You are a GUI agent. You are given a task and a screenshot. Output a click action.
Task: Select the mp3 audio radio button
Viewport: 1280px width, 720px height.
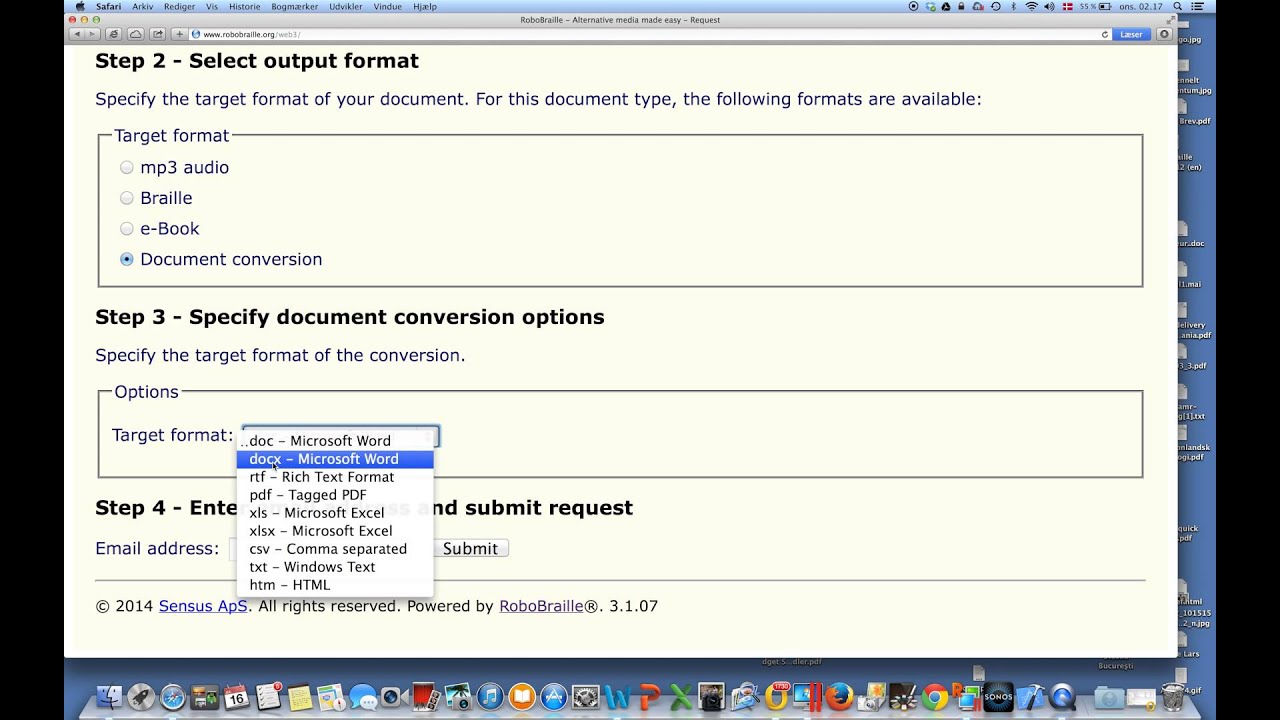tap(126, 167)
